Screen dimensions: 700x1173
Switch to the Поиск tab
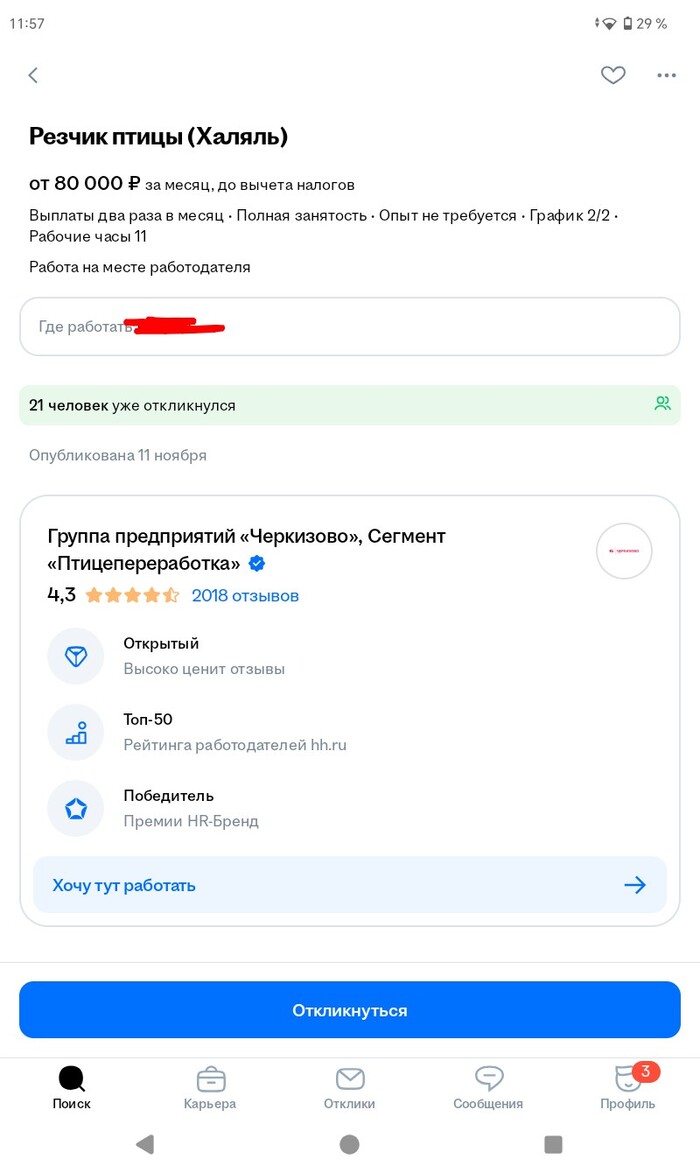(x=71, y=1090)
